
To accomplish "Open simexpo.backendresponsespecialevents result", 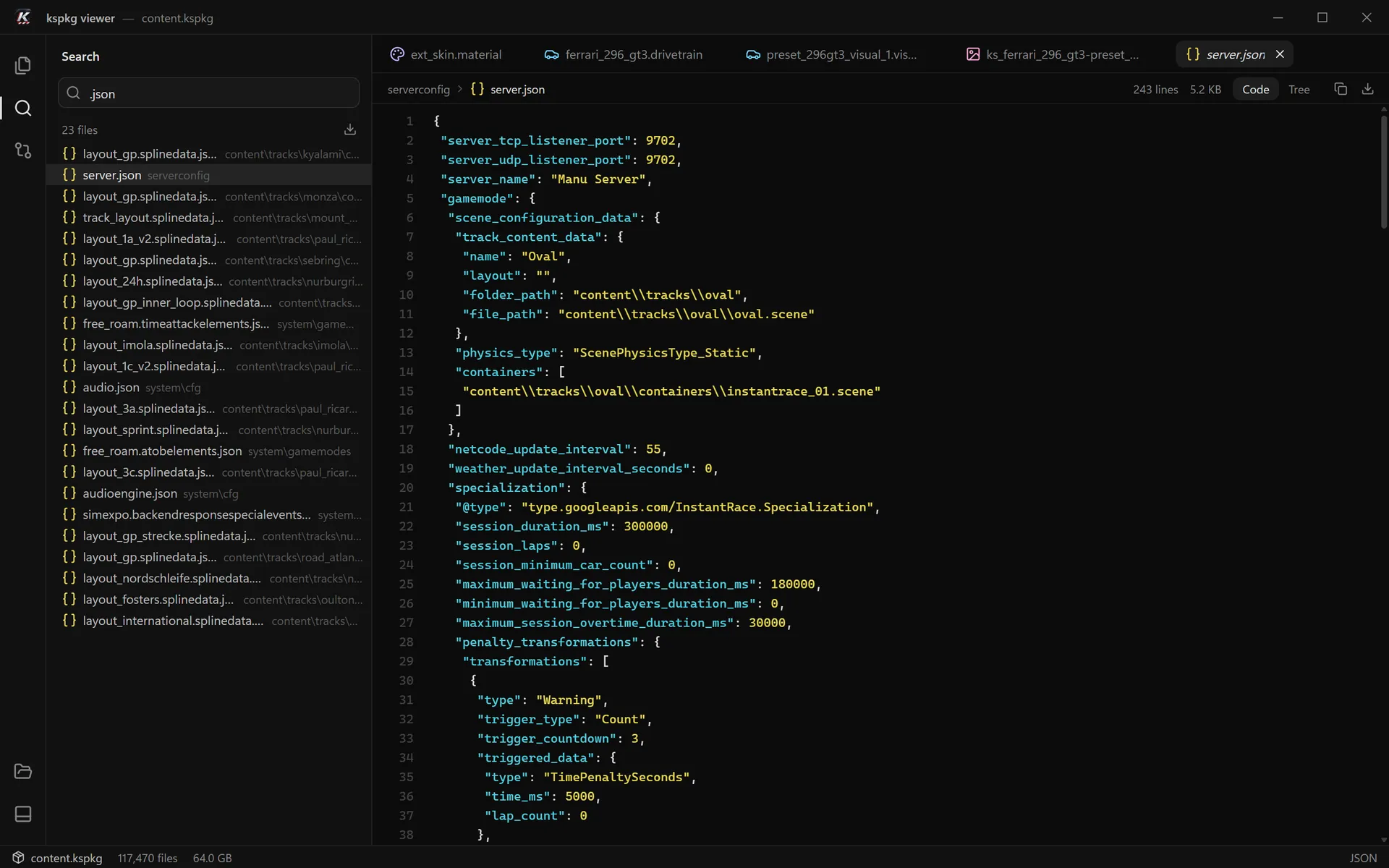I will click(208, 514).
